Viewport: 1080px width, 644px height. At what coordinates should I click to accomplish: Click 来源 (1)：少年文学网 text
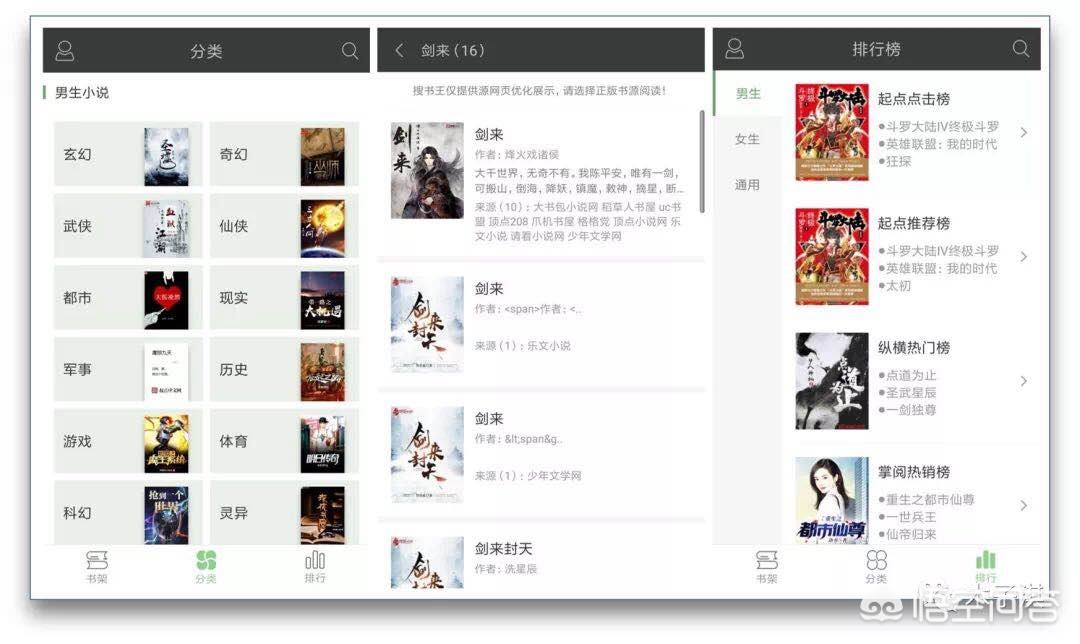tap(528, 475)
